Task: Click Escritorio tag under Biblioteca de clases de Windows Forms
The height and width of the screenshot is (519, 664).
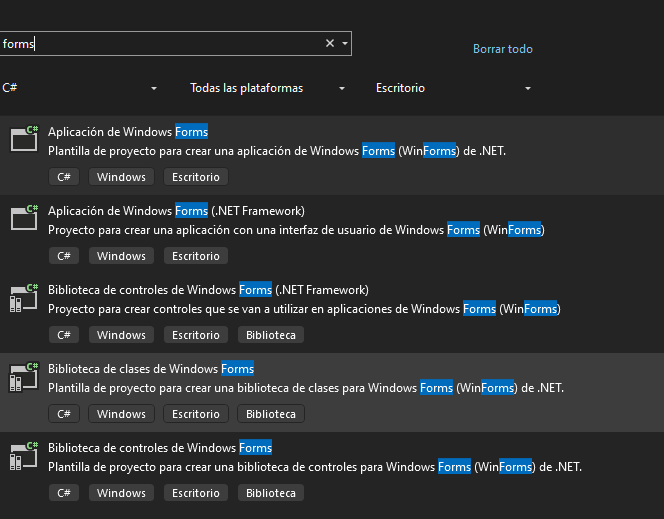Action: 196,414
